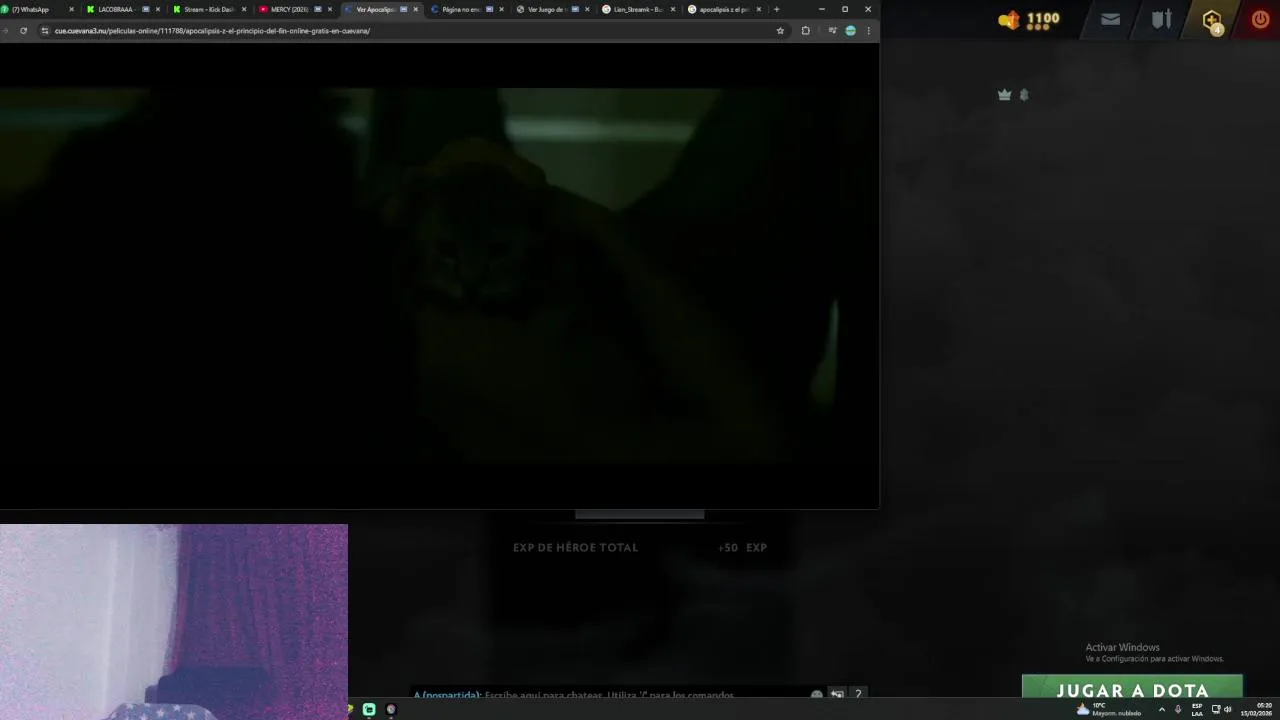Reload the cuevana page
Image resolution: width=1280 pixels, height=720 pixels.
[23, 31]
